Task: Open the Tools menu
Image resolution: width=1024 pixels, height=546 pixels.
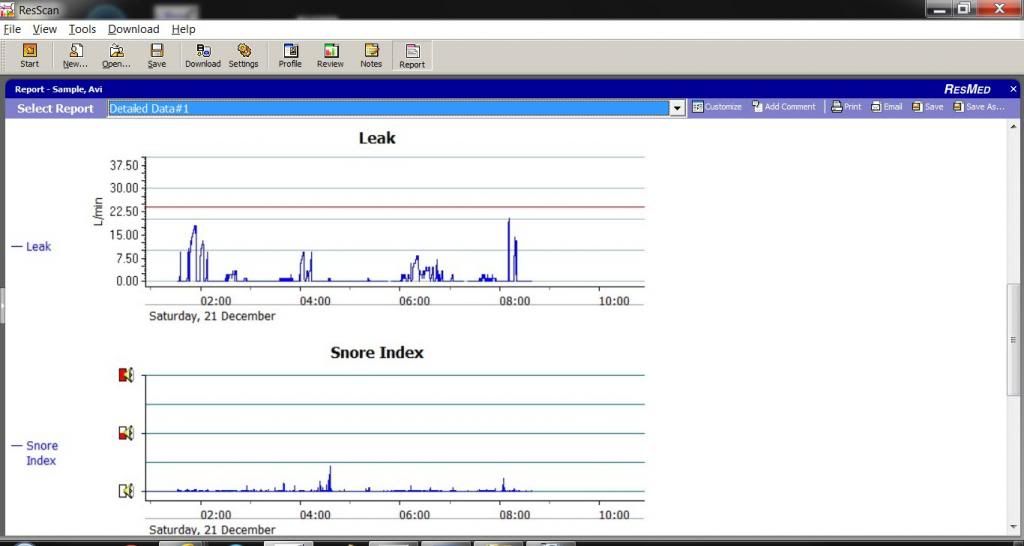Action: tap(82, 29)
